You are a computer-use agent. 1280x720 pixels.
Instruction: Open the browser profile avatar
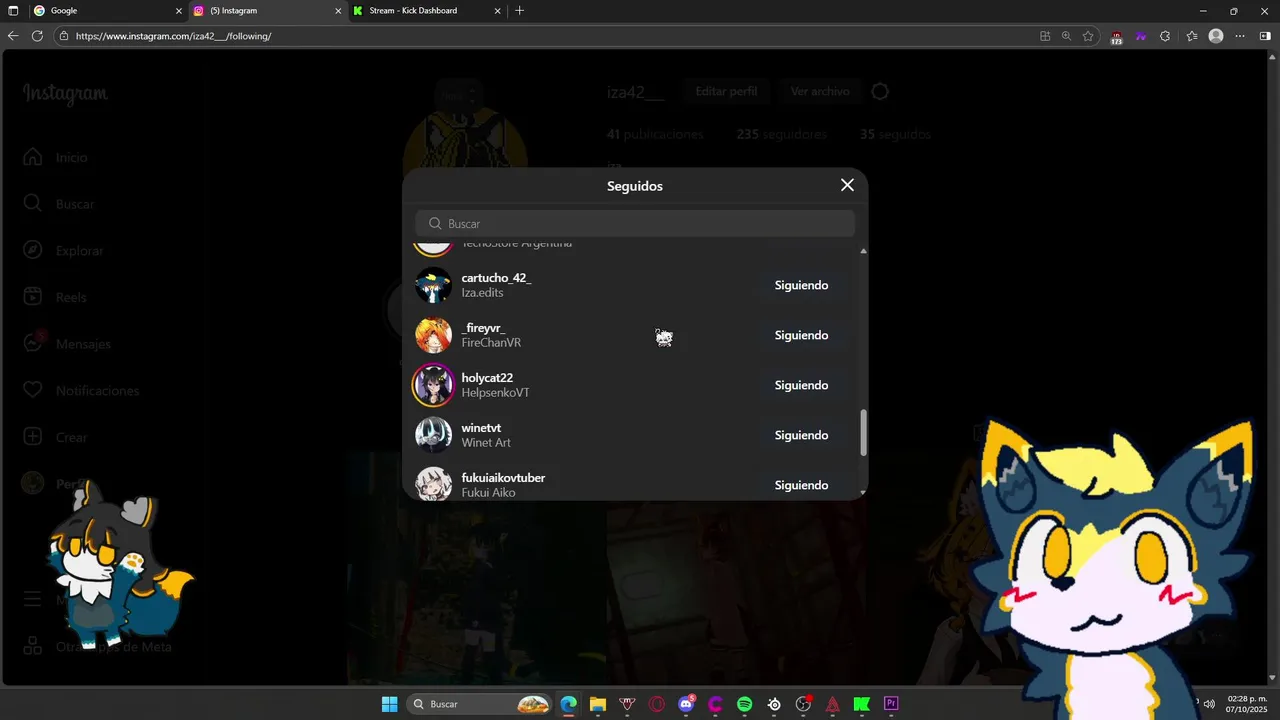1216,36
